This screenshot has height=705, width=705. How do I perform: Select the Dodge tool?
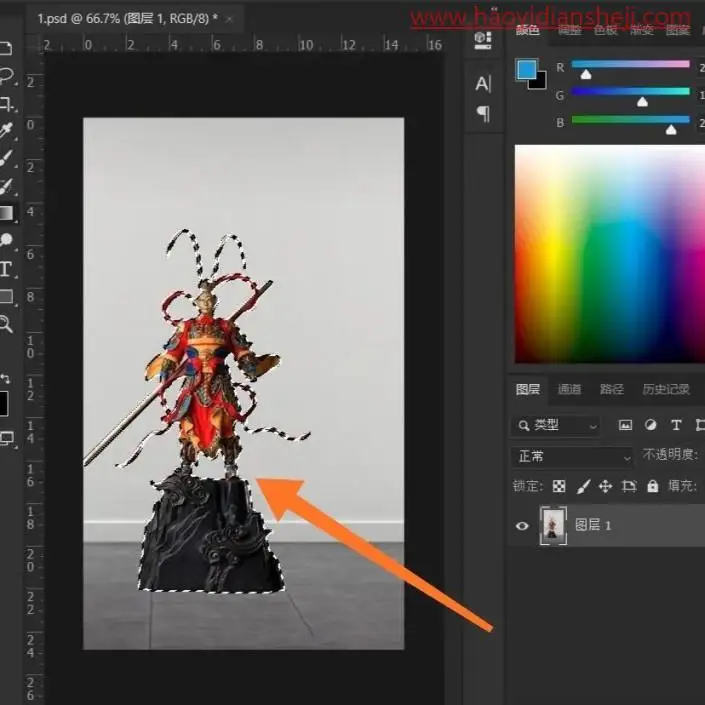tap(6, 240)
